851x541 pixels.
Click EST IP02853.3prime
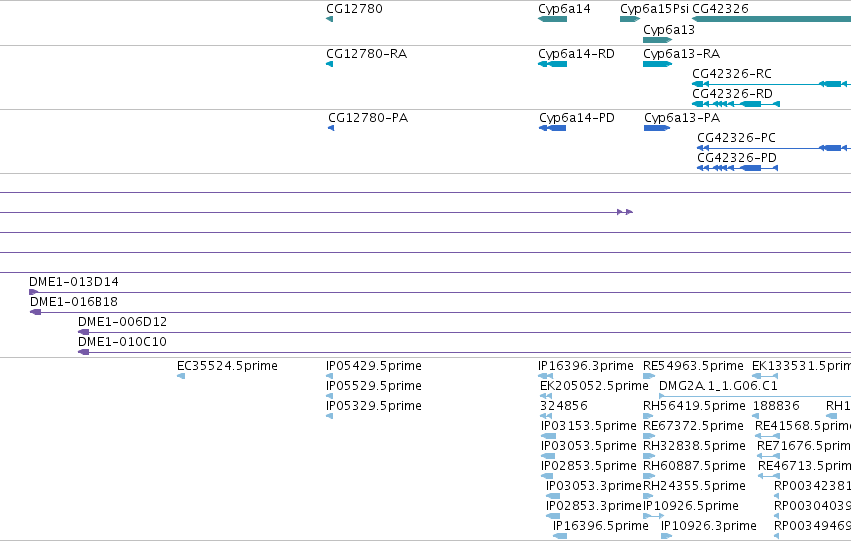tap(593, 506)
